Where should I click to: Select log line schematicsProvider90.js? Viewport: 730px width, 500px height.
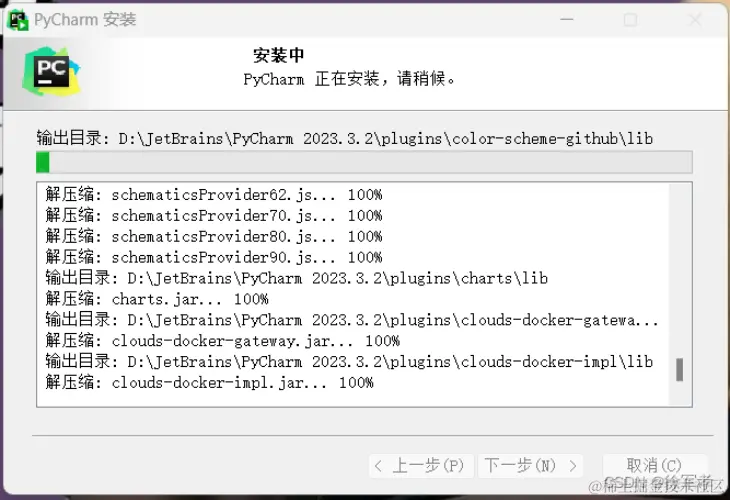pos(214,257)
